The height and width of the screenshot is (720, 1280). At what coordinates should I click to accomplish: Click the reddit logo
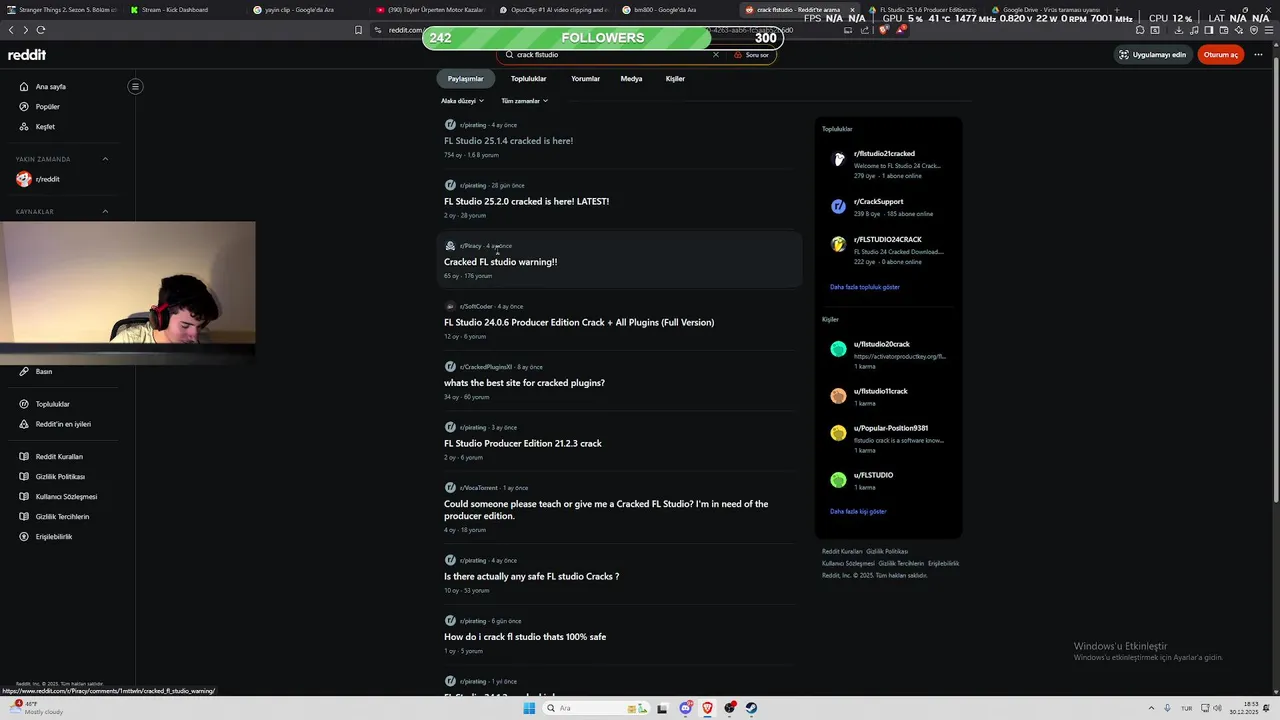click(x=27, y=55)
